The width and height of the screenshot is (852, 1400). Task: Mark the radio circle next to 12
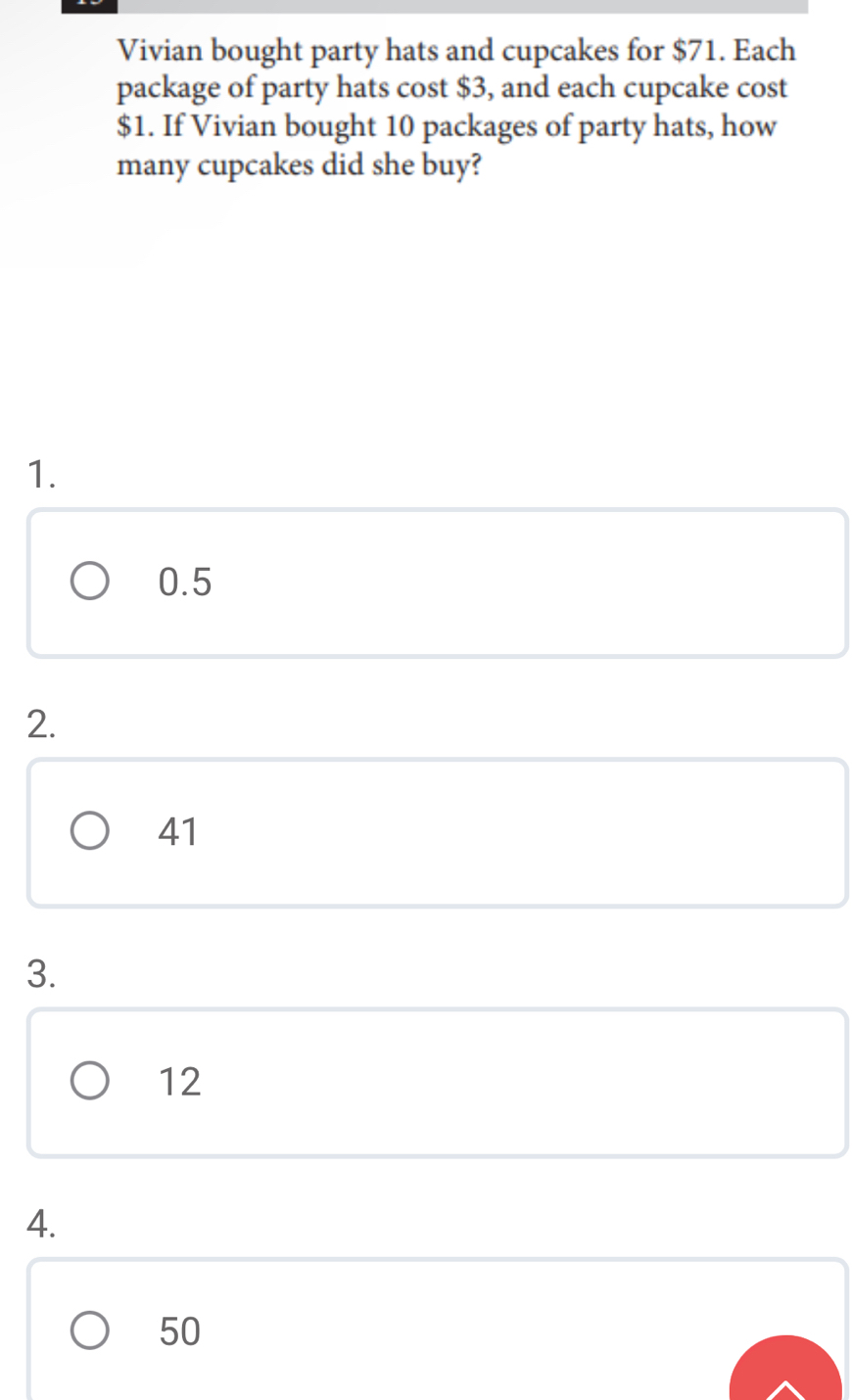(90, 1081)
